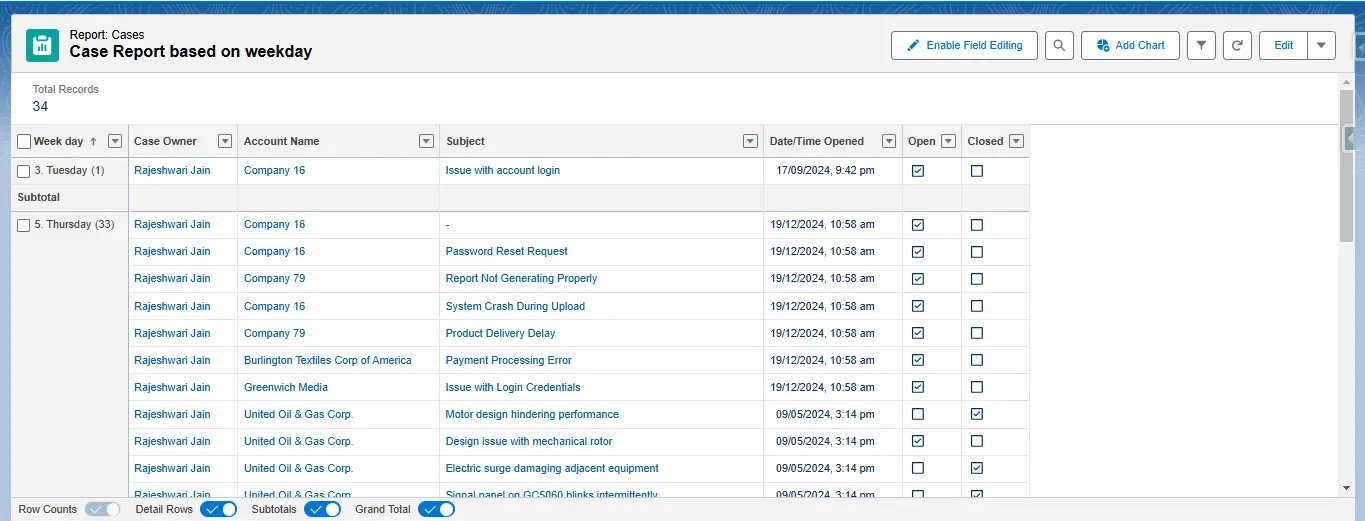This screenshot has height=521, width=1365.
Task: Refresh the report using the reload icon
Action: click(x=1237, y=46)
